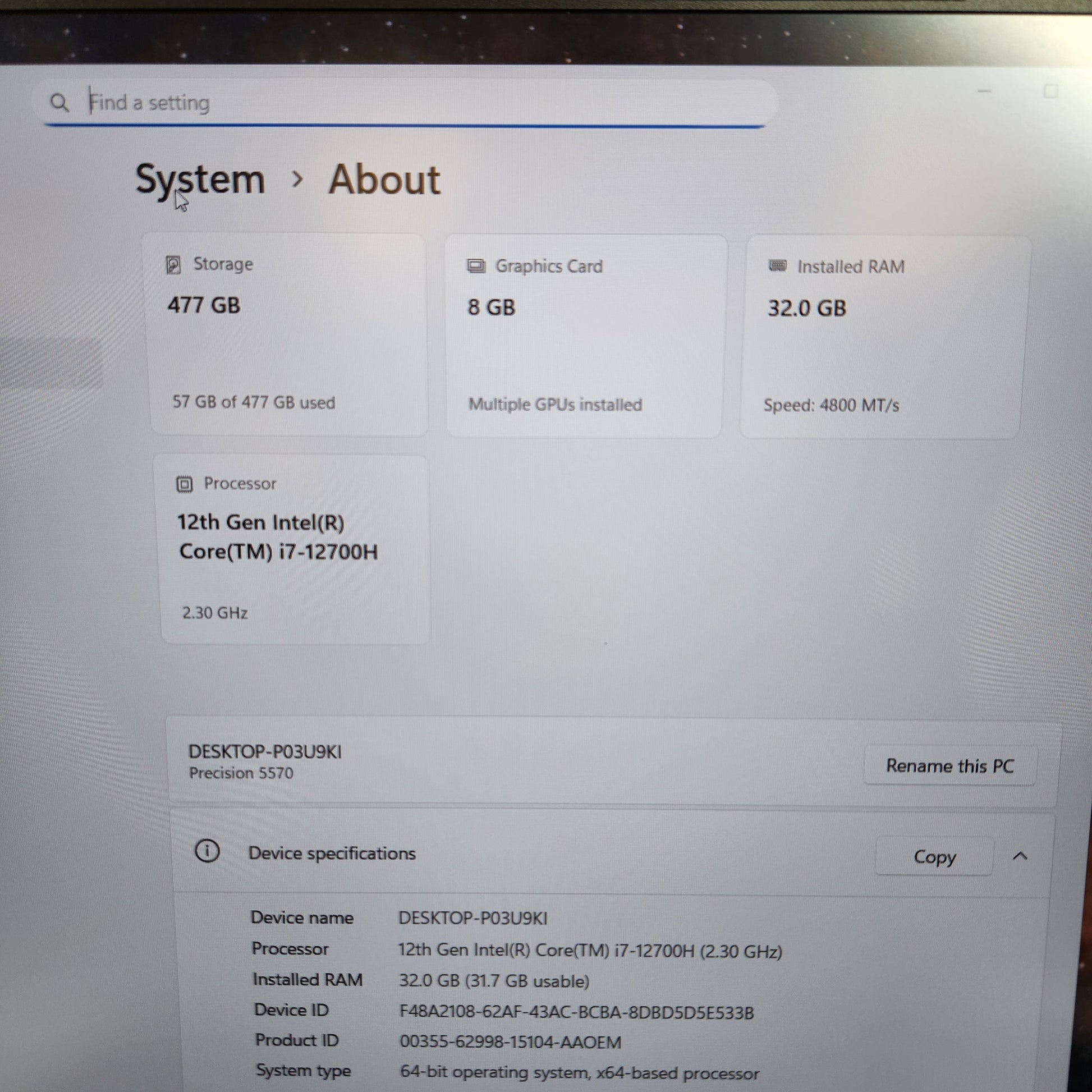Click the breadcrumb chevron separator

click(297, 180)
